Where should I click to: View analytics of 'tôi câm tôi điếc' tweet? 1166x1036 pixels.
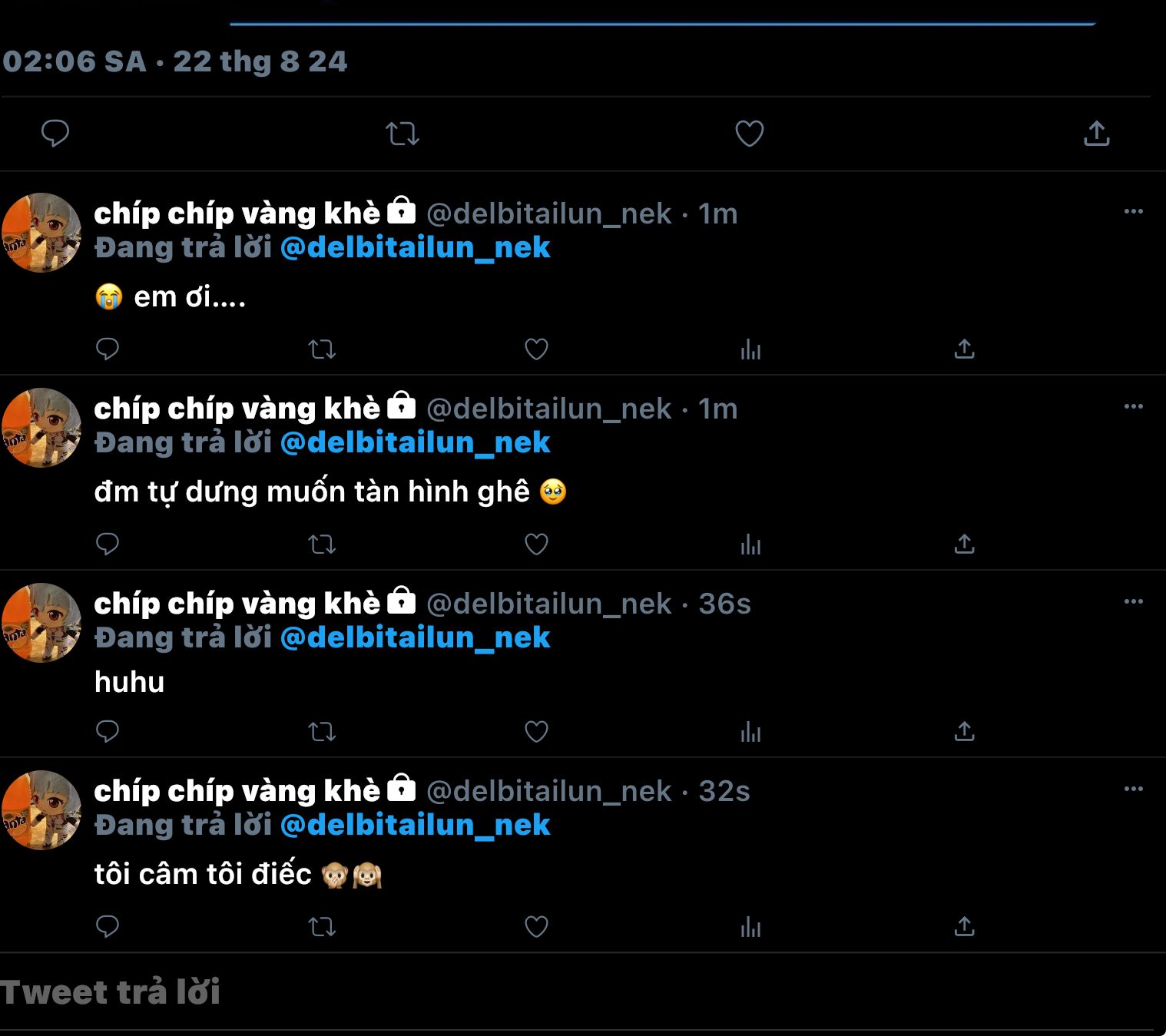[x=750, y=927]
